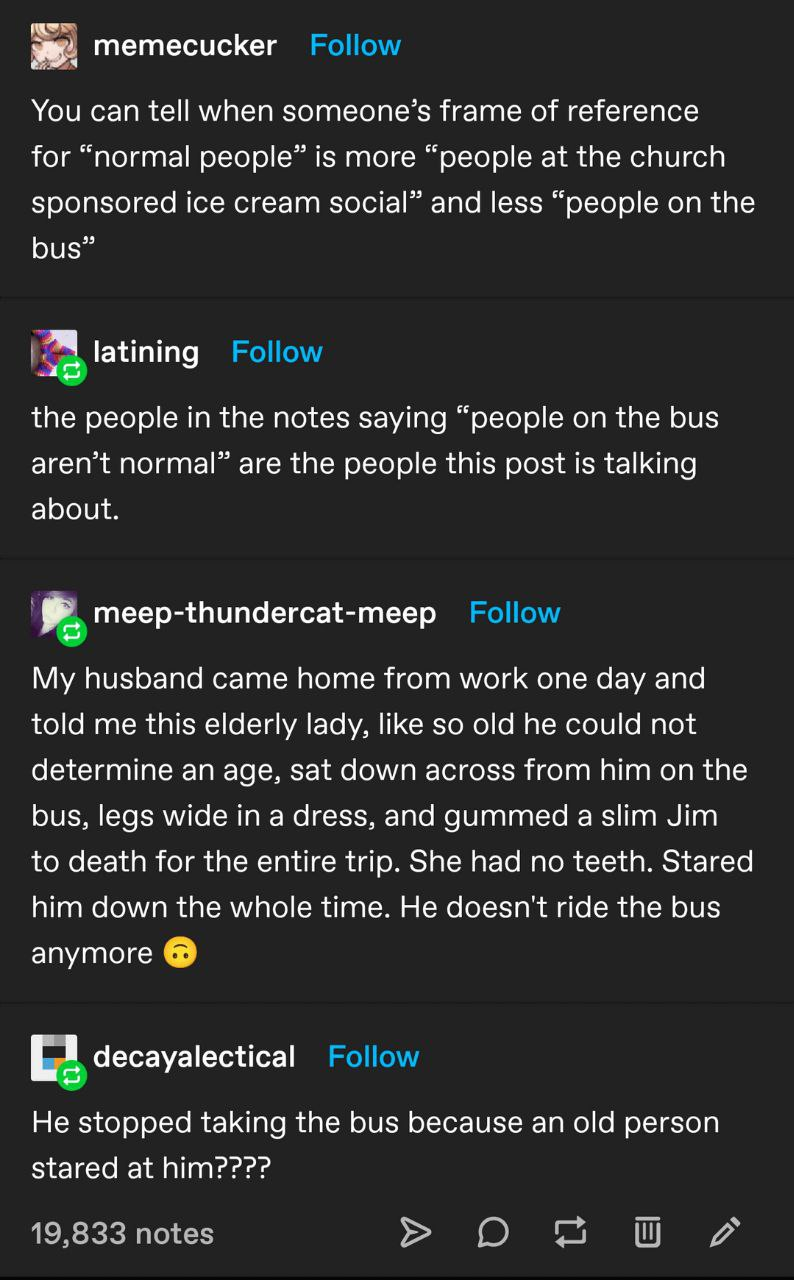Show the 19,833 notes
This screenshot has height=1280, width=794.
coord(122,1233)
